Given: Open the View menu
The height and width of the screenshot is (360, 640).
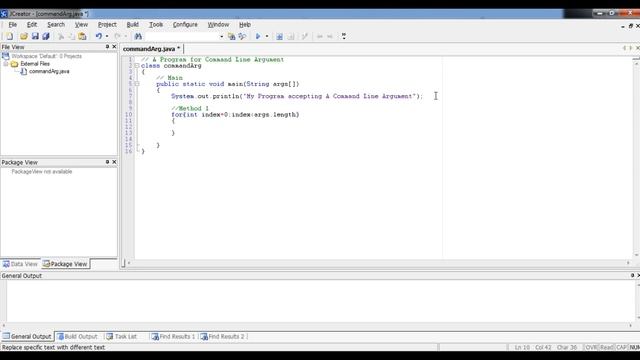Looking at the screenshot, I should click(x=81, y=24).
